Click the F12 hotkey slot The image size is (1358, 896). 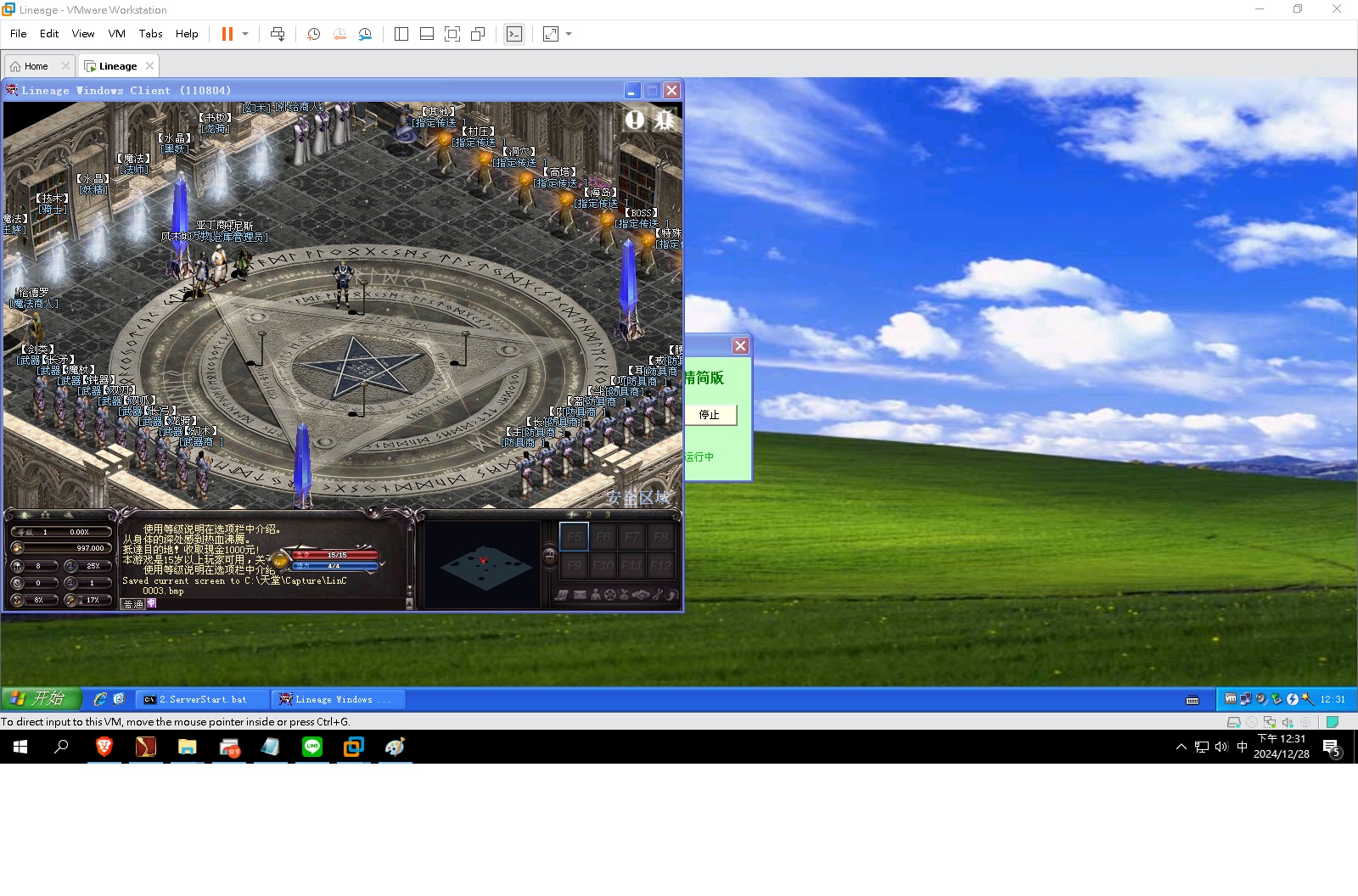(x=660, y=565)
